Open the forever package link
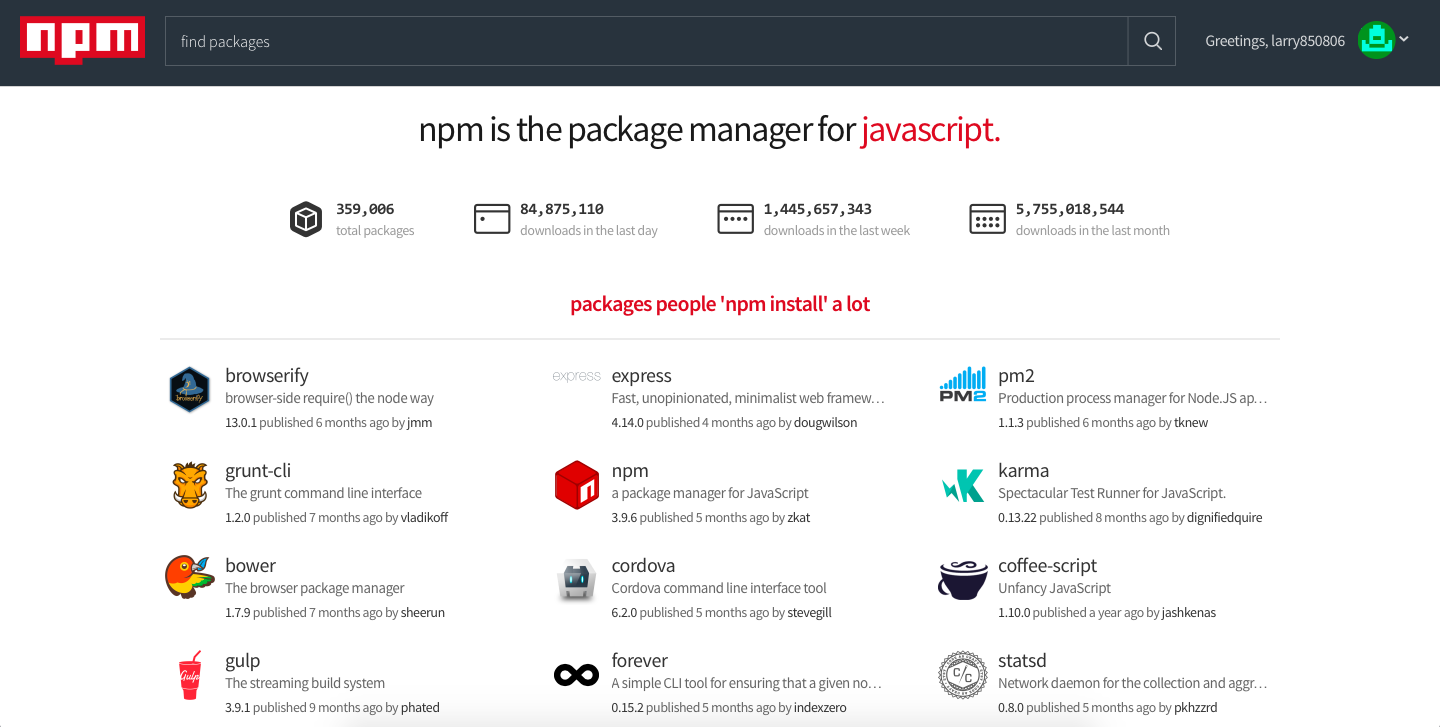 click(x=640, y=661)
